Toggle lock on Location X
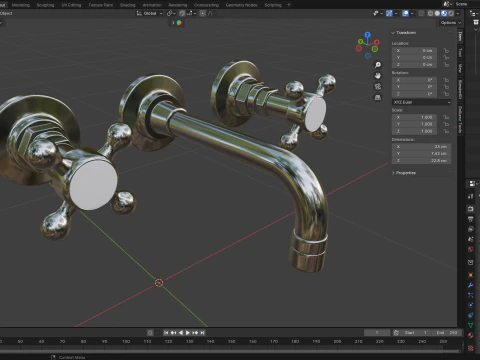 (446, 51)
